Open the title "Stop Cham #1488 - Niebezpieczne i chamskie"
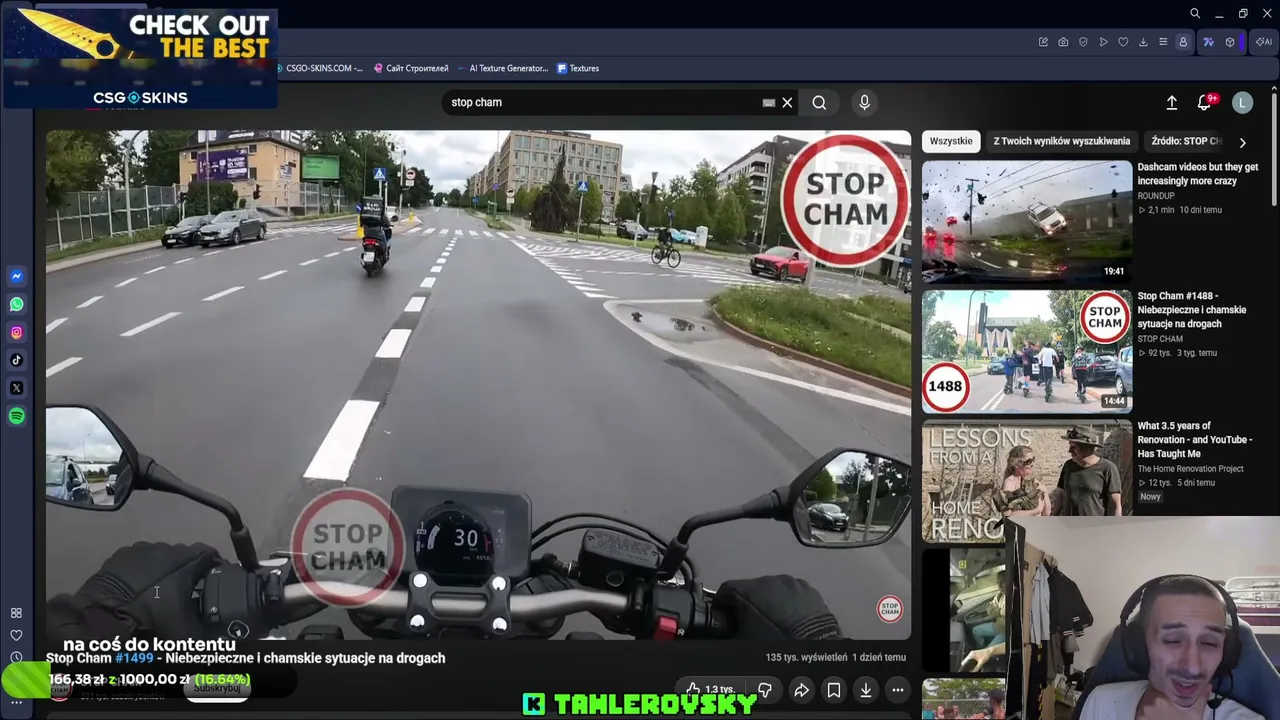The width and height of the screenshot is (1280, 720). [x=1192, y=310]
